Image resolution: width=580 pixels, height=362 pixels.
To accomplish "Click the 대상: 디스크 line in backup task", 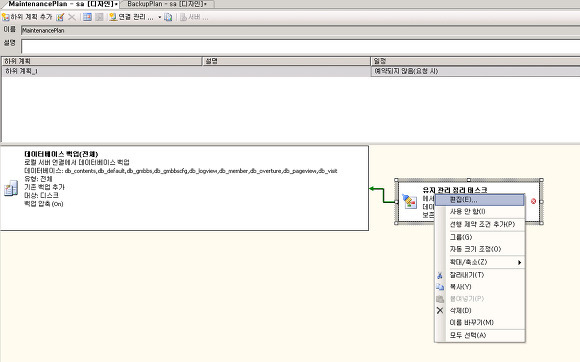I will click(41, 195).
